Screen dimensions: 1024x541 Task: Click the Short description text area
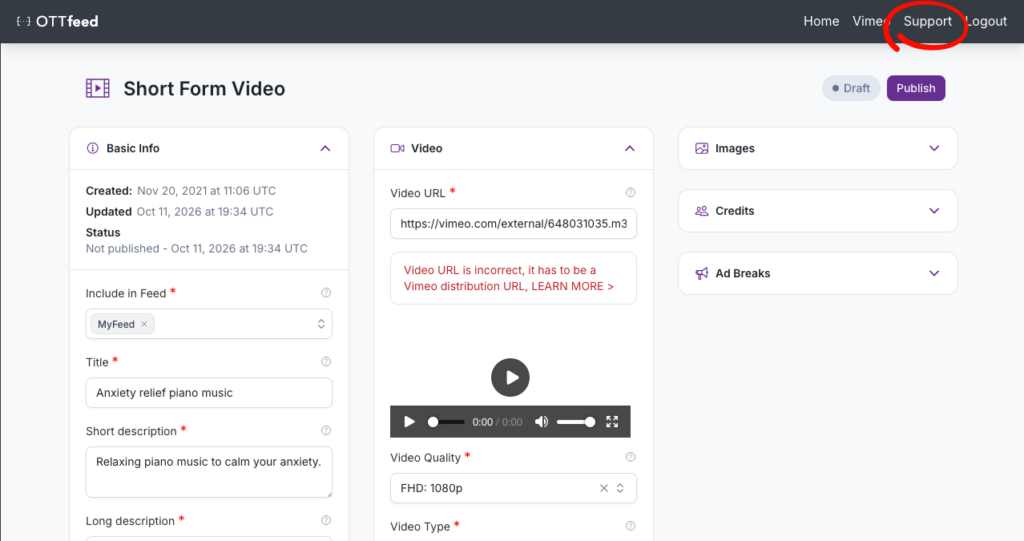tap(209, 472)
